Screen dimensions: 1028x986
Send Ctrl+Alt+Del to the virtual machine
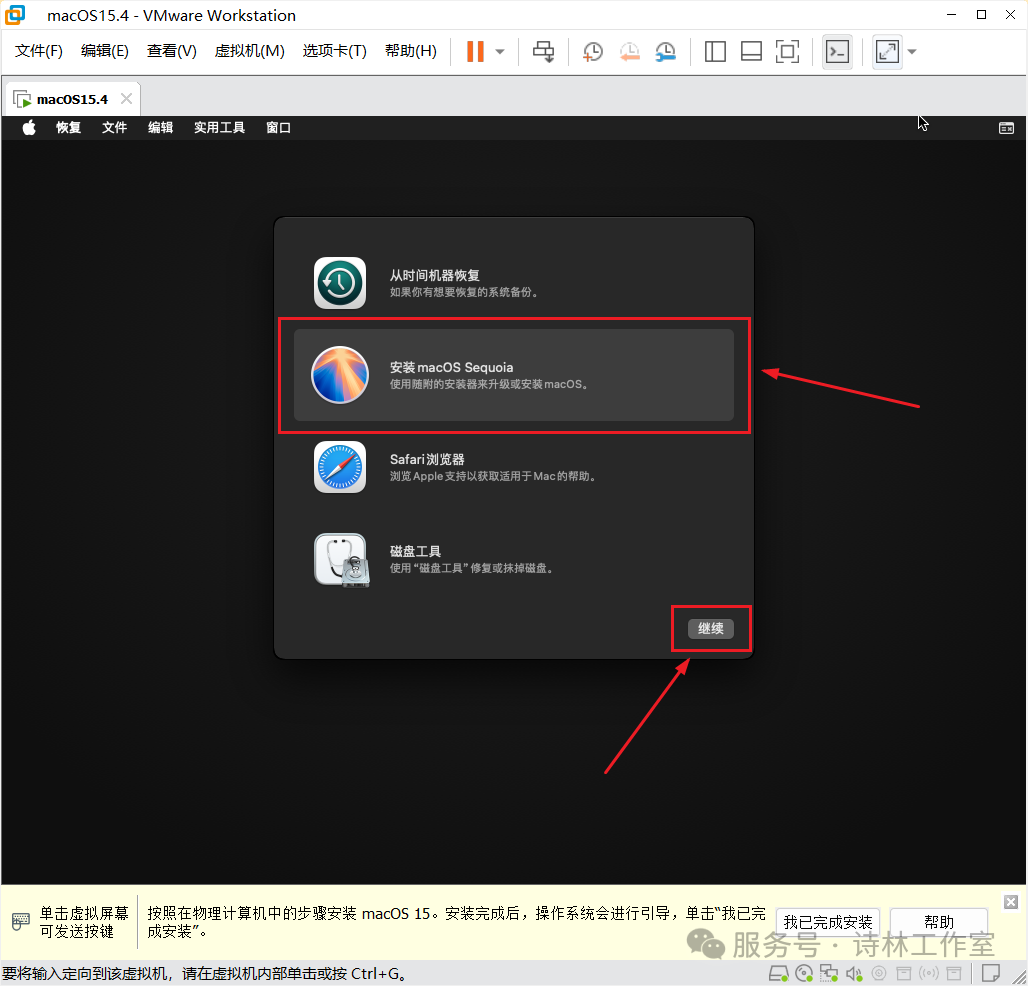coord(544,51)
